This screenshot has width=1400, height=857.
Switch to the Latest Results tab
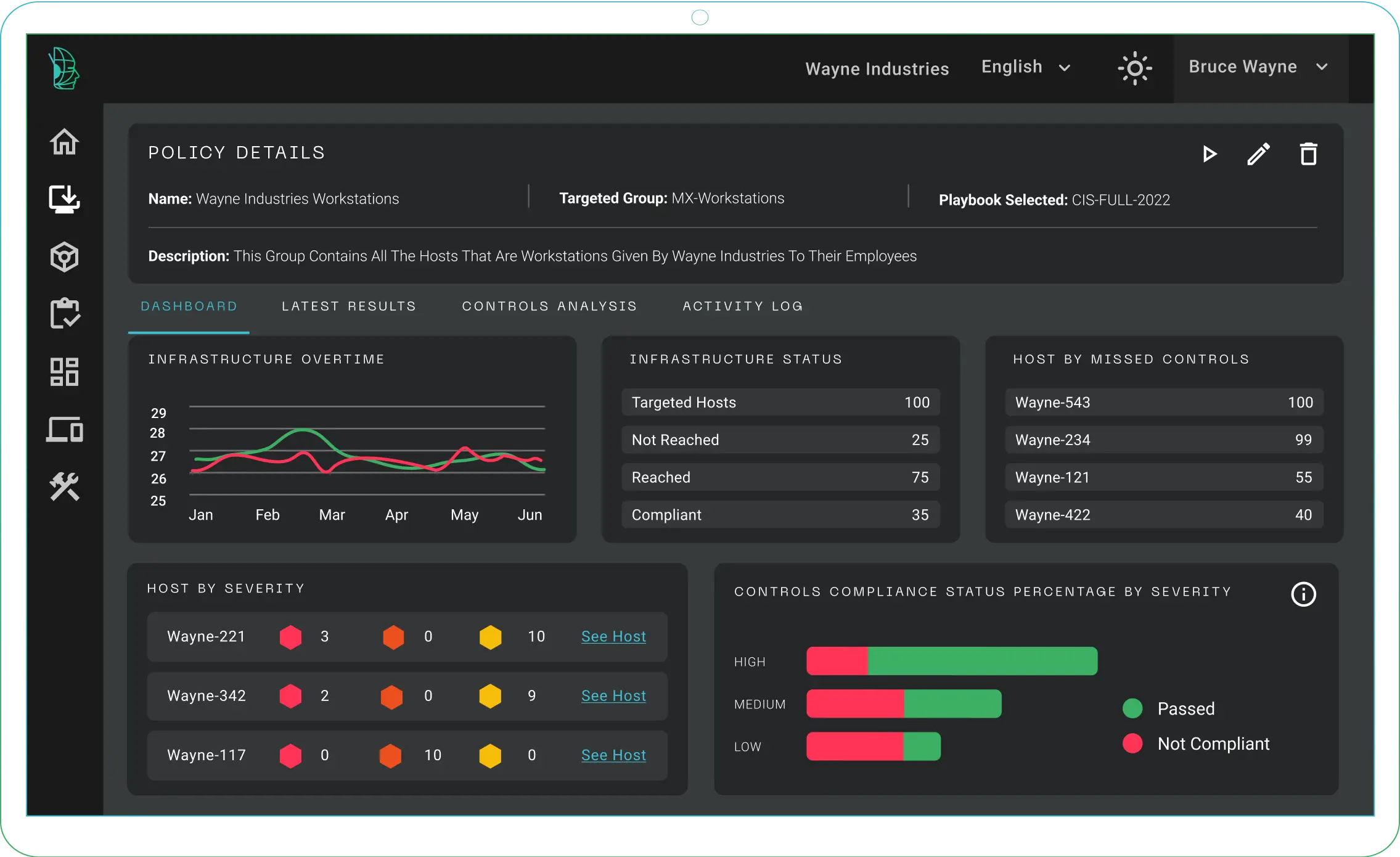point(349,306)
